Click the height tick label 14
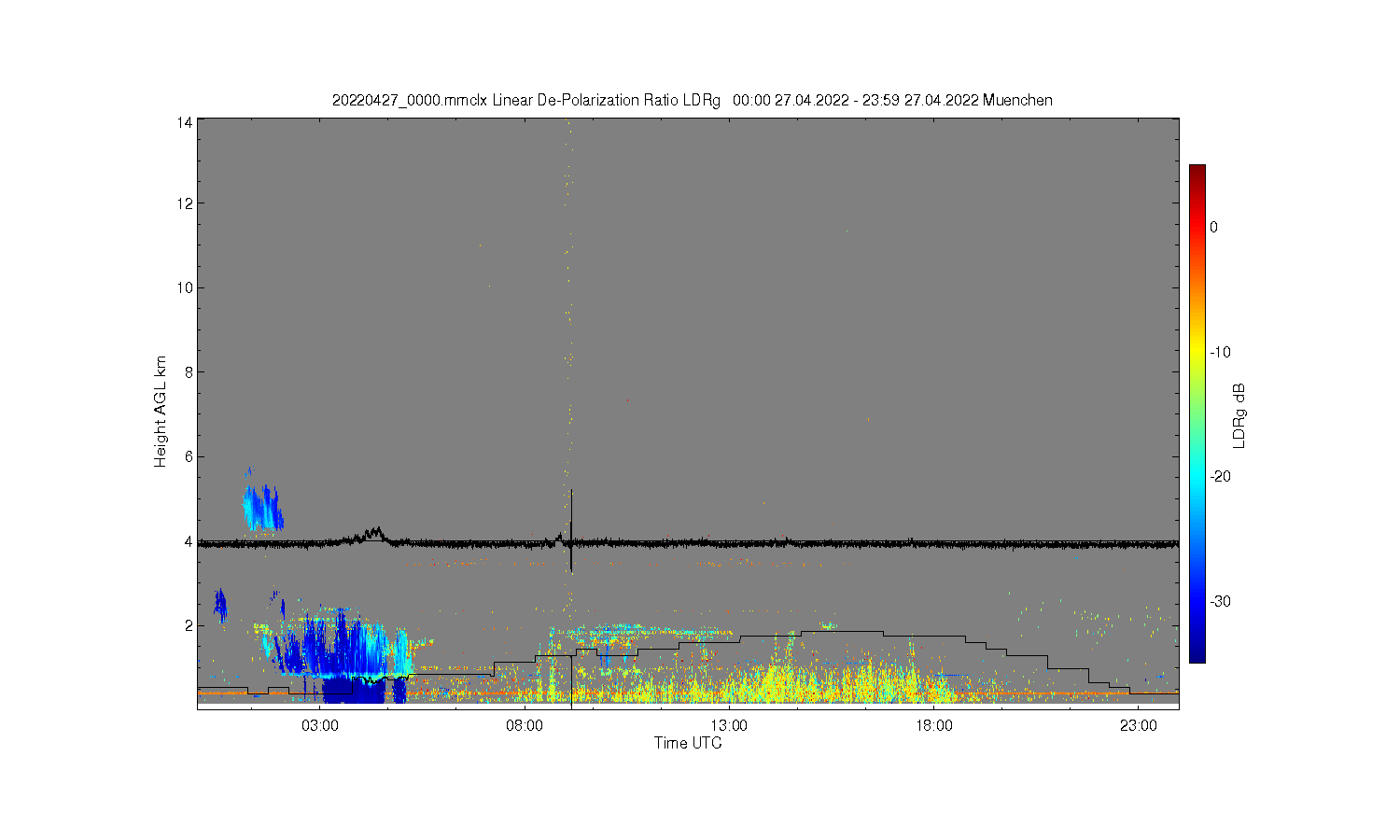This screenshot has height=840, width=1400. pos(185,121)
